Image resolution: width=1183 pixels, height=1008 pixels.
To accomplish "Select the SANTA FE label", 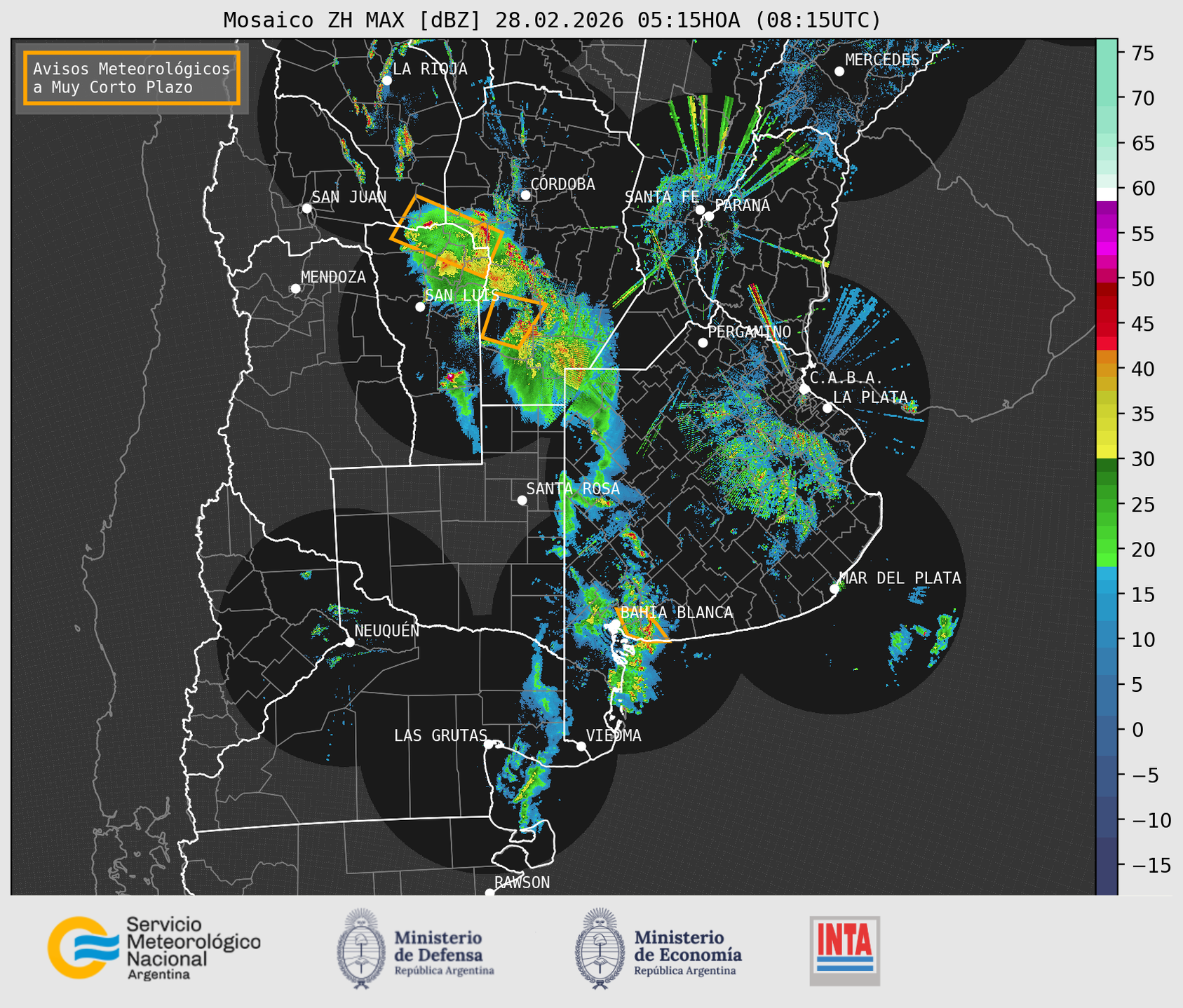I will pos(662,197).
